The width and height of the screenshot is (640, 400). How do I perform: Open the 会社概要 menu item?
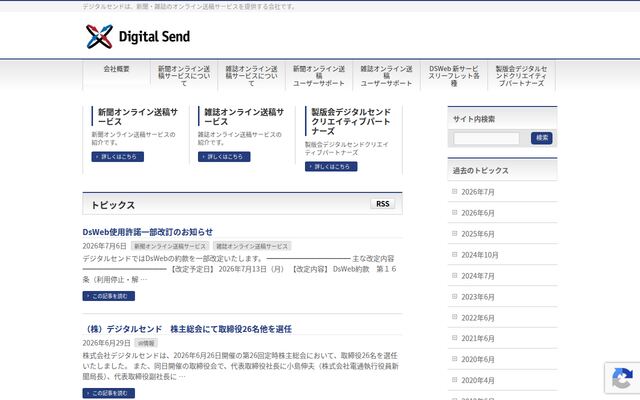[116, 69]
